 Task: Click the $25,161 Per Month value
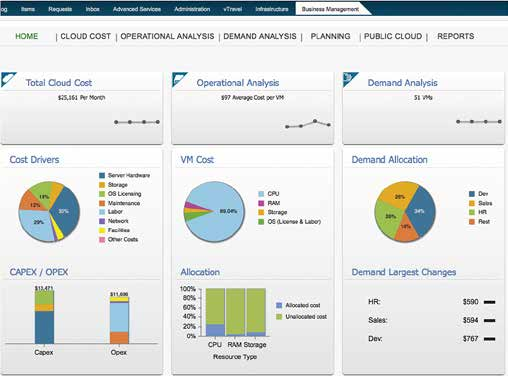tap(82, 98)
